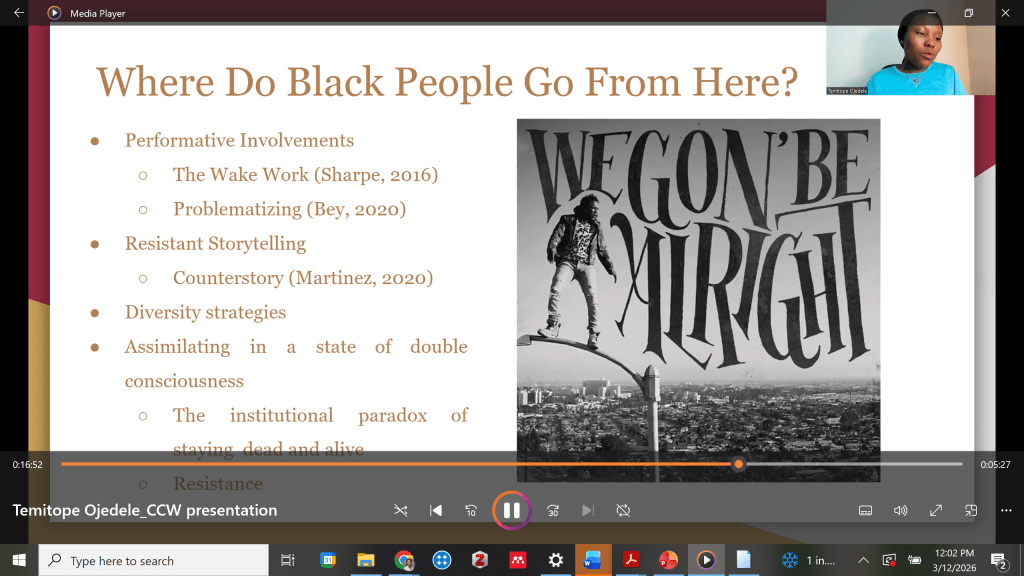Enter full screen mode
This screenshot has width=1024, height=576.
click(x=936, y=510)
